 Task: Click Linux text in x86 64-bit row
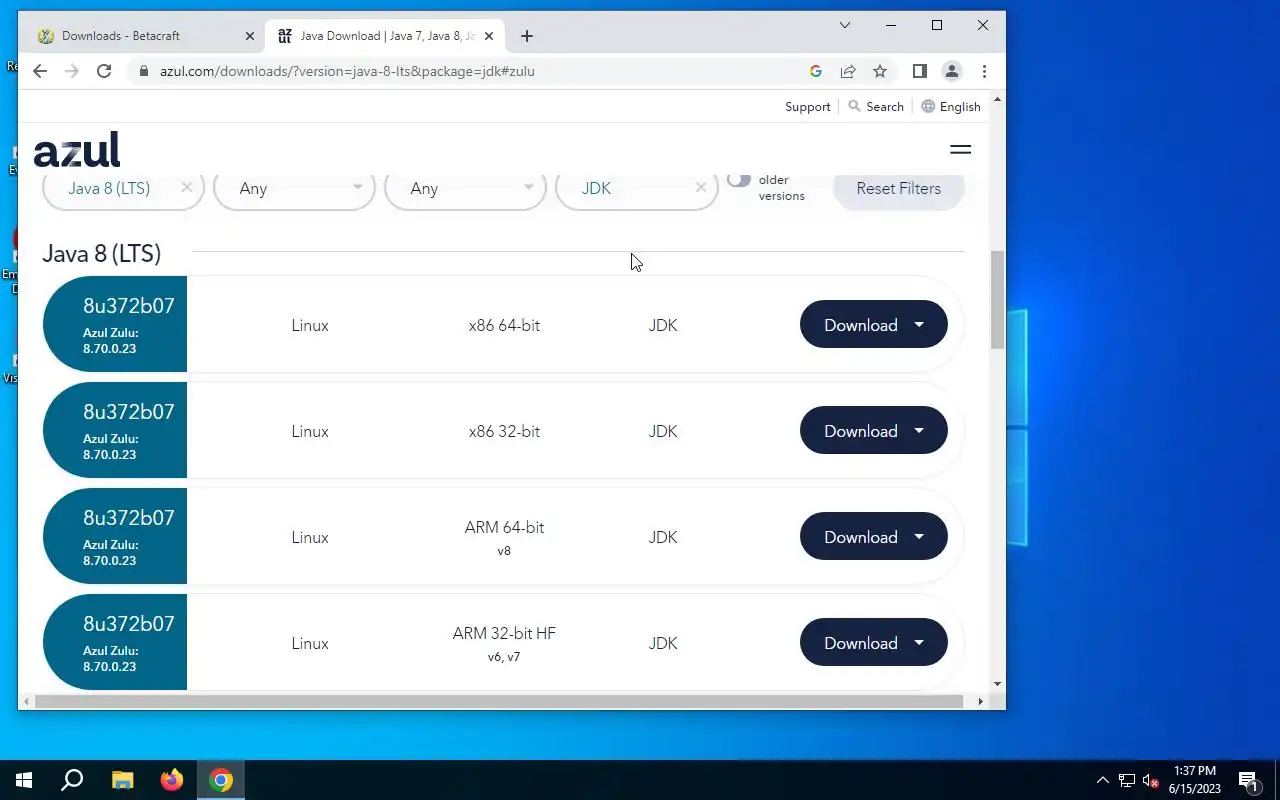pyautogui.click(x=310, y=325)
